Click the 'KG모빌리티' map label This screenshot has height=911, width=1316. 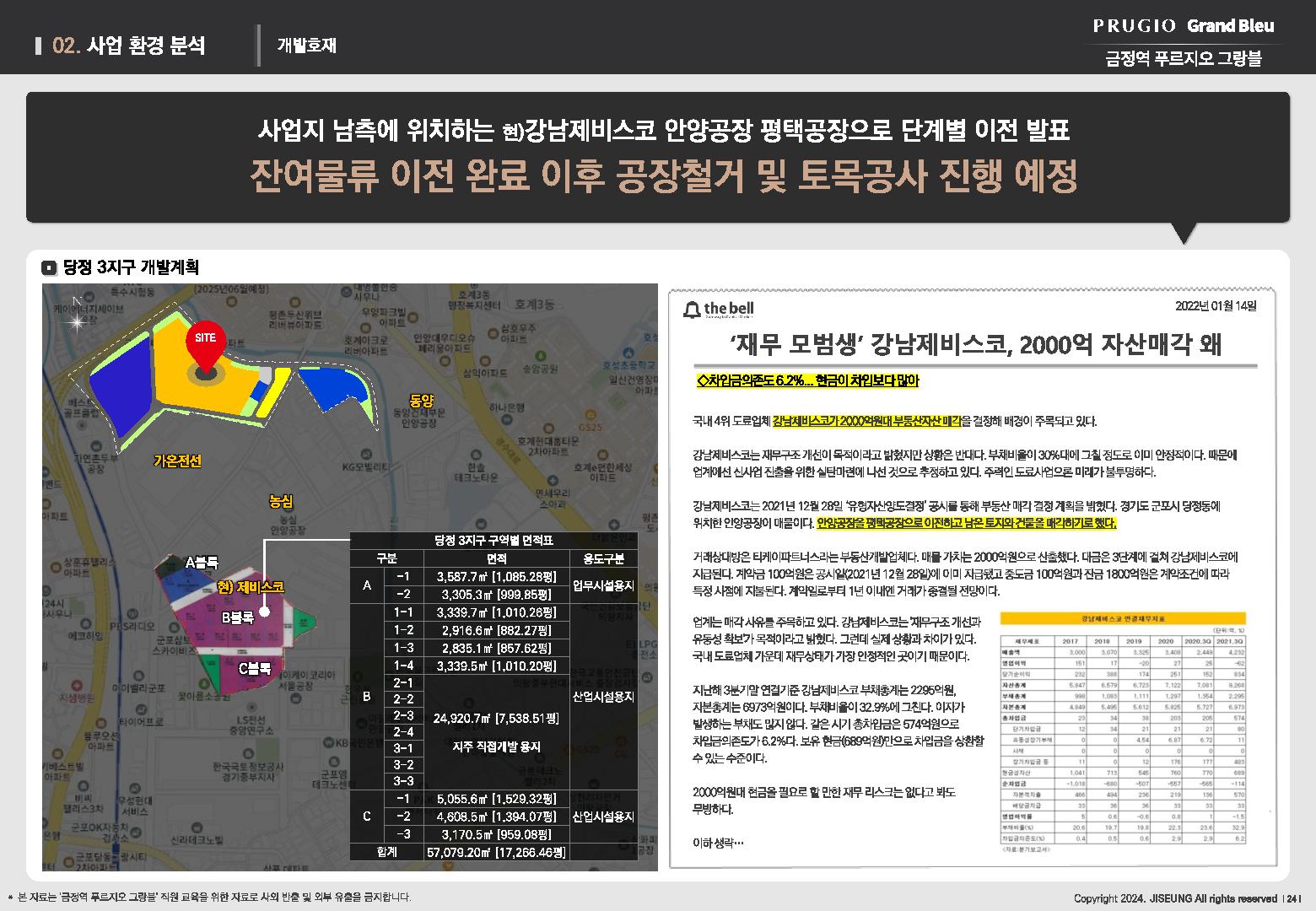(364, 466)
